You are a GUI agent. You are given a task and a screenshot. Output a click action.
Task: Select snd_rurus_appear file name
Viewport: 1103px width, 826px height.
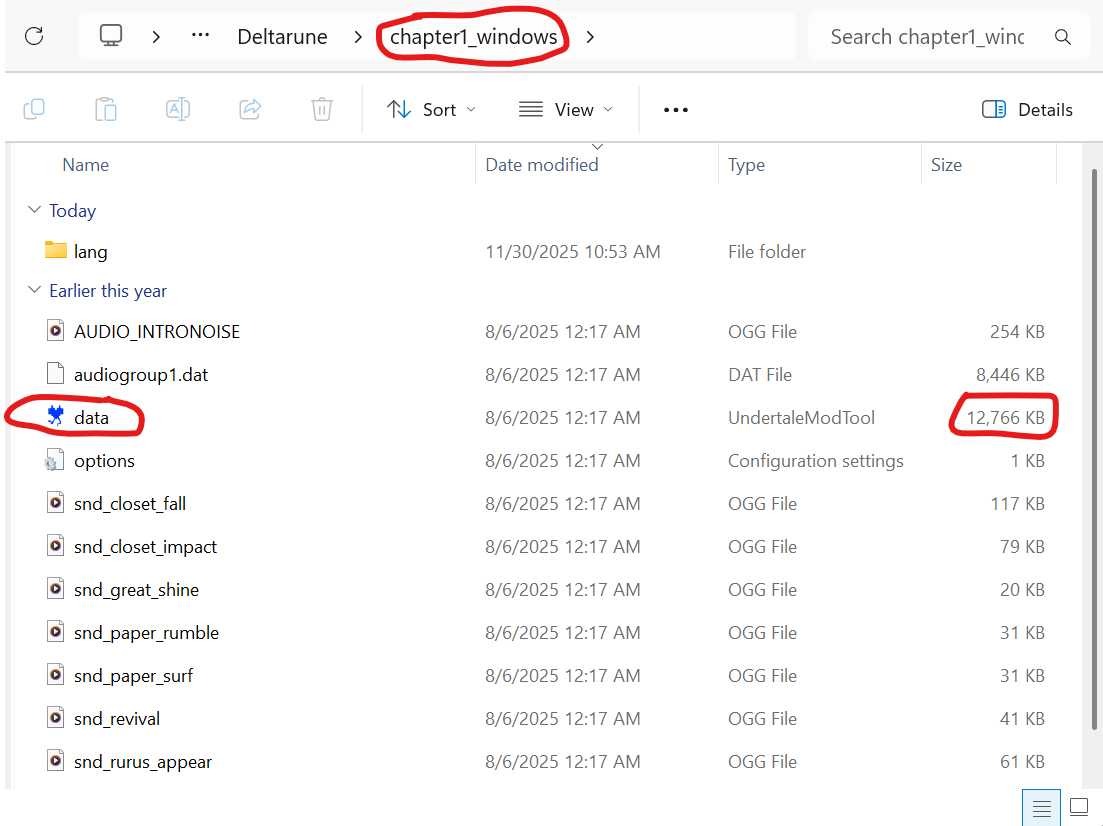[143, 761]
